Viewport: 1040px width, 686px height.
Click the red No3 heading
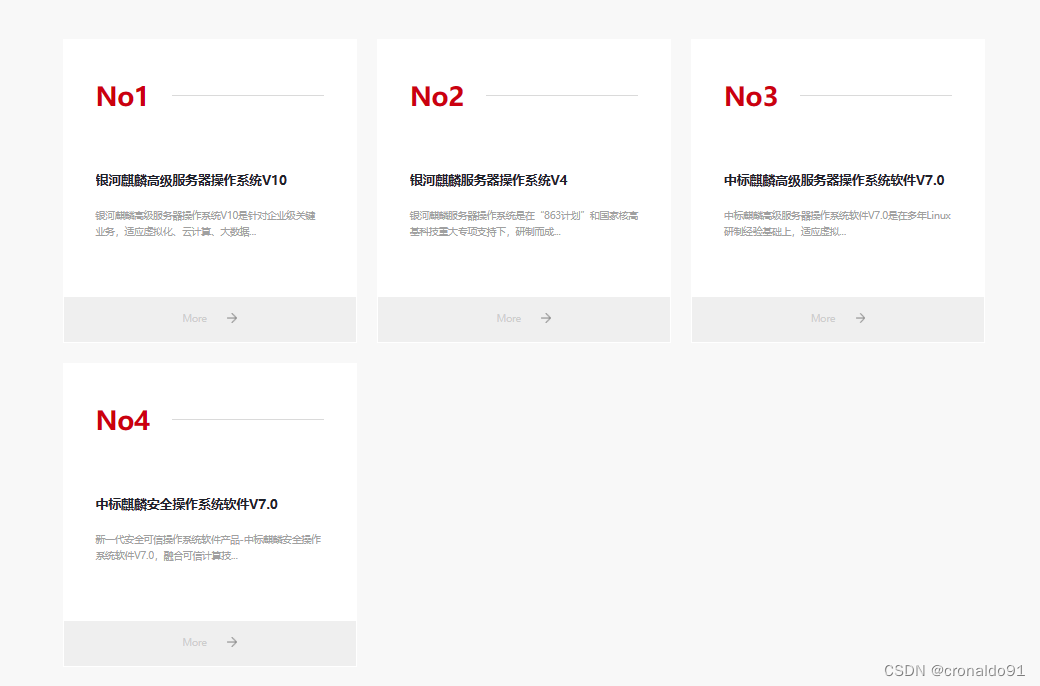pos(751,97)
